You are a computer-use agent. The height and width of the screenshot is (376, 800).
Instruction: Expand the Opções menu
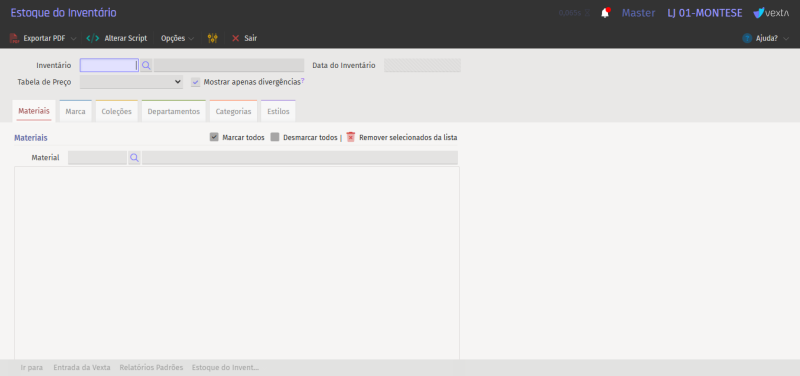tap(177, 38)
